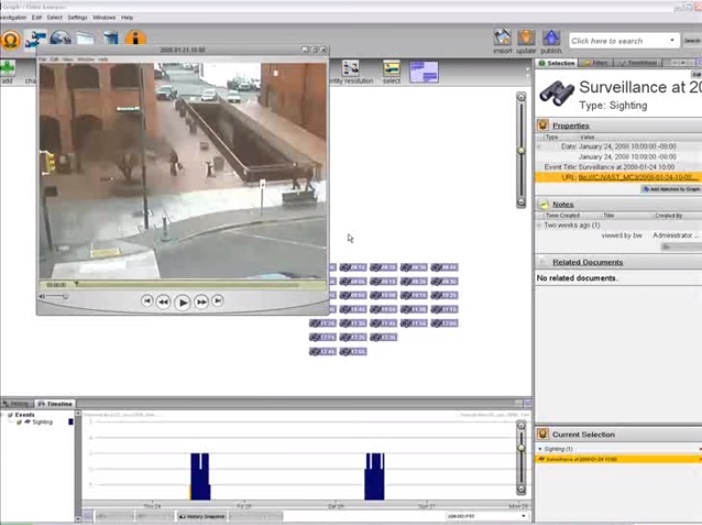Click the Notes heading link
Image resolution: width=702 pixels, height=525 pixels.
tap(563, 204)
